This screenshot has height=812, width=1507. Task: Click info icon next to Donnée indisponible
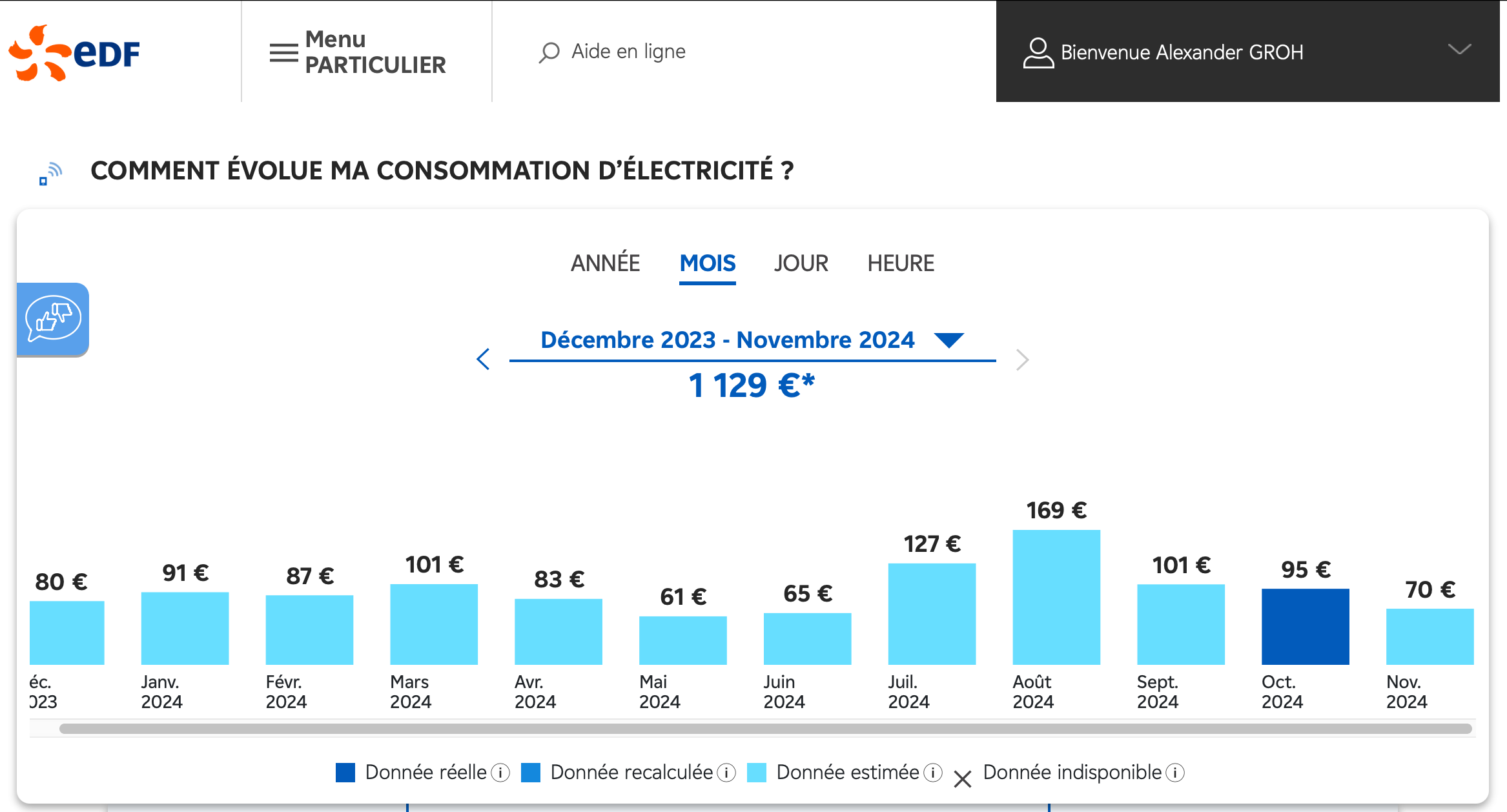pyautogui.click(x=1176, y=773)
